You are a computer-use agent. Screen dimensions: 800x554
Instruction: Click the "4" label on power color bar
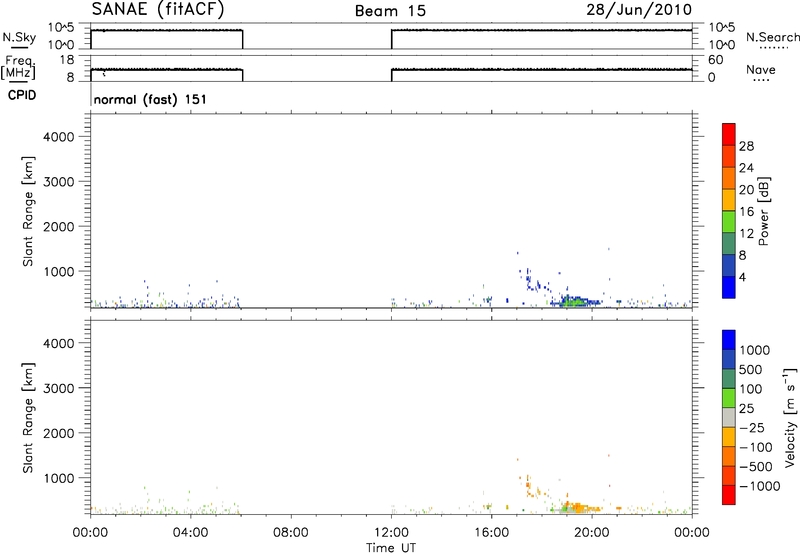click(x=742, y=277)
